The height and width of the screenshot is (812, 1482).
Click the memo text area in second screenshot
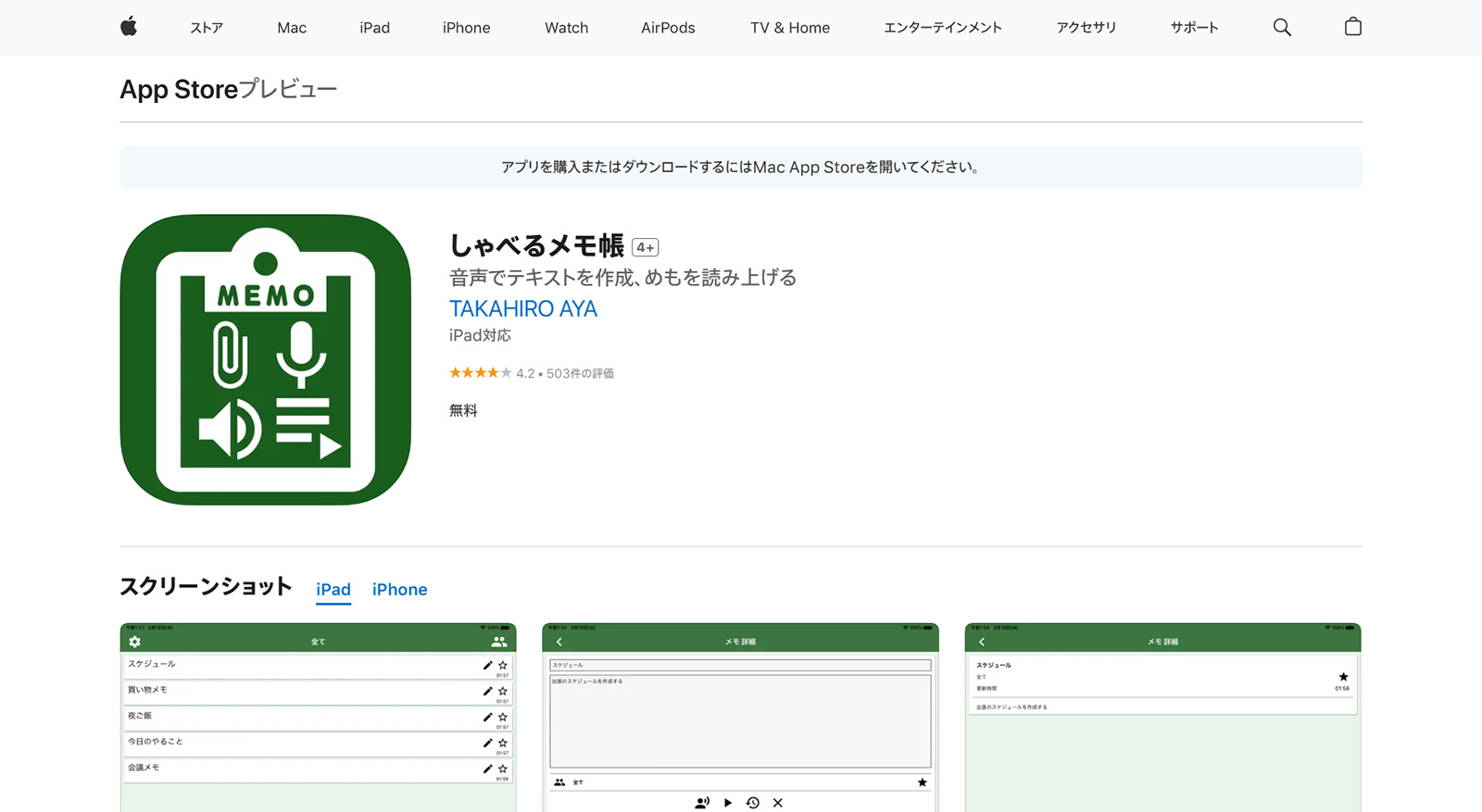(741, 720)
